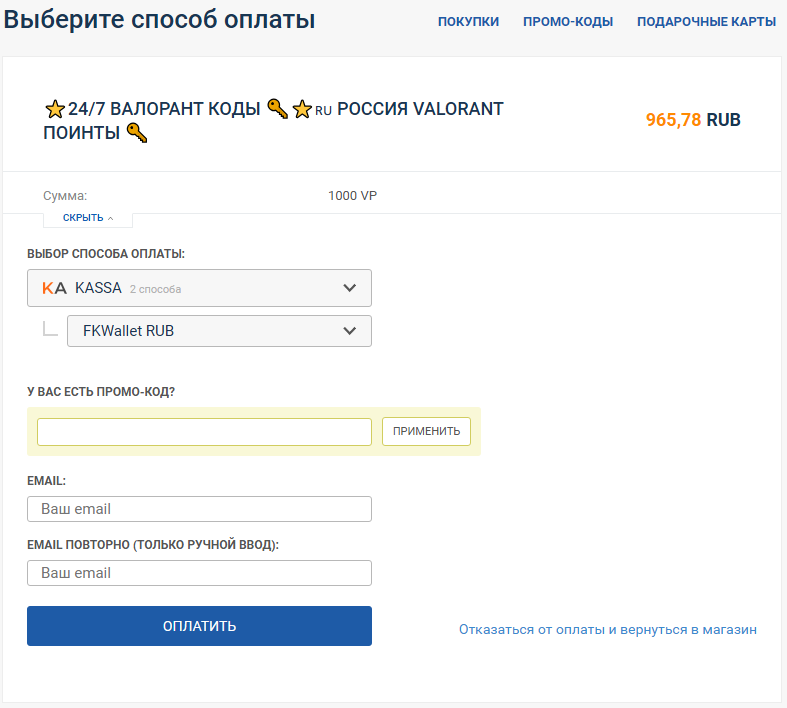This screenshot has height=708, width=787.
Task: Click the FKWallet RUB payment option text
Action: [128, 331]
